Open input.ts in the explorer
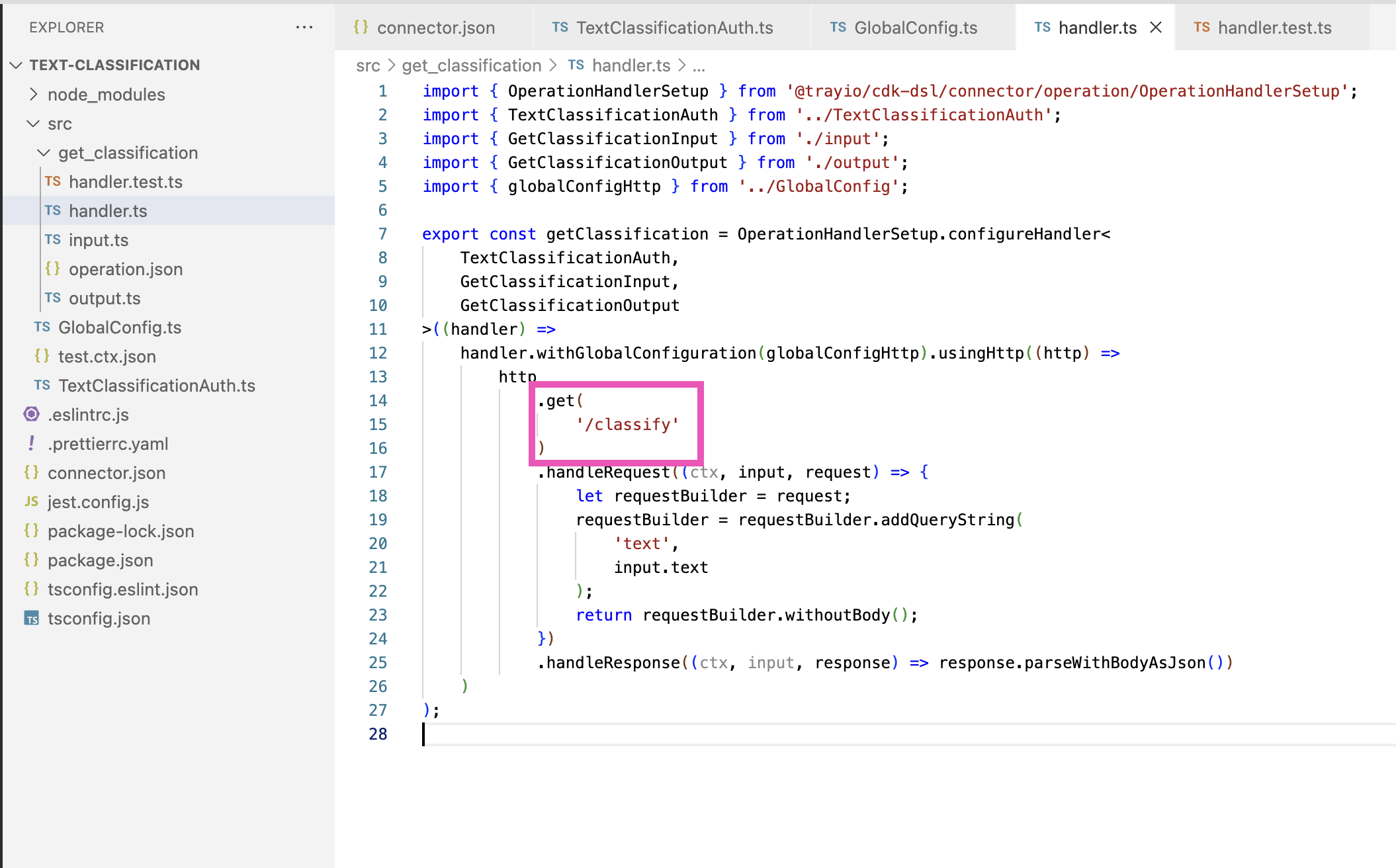The height and width of the screenshot is (868, 1396). tap(99, 240)
